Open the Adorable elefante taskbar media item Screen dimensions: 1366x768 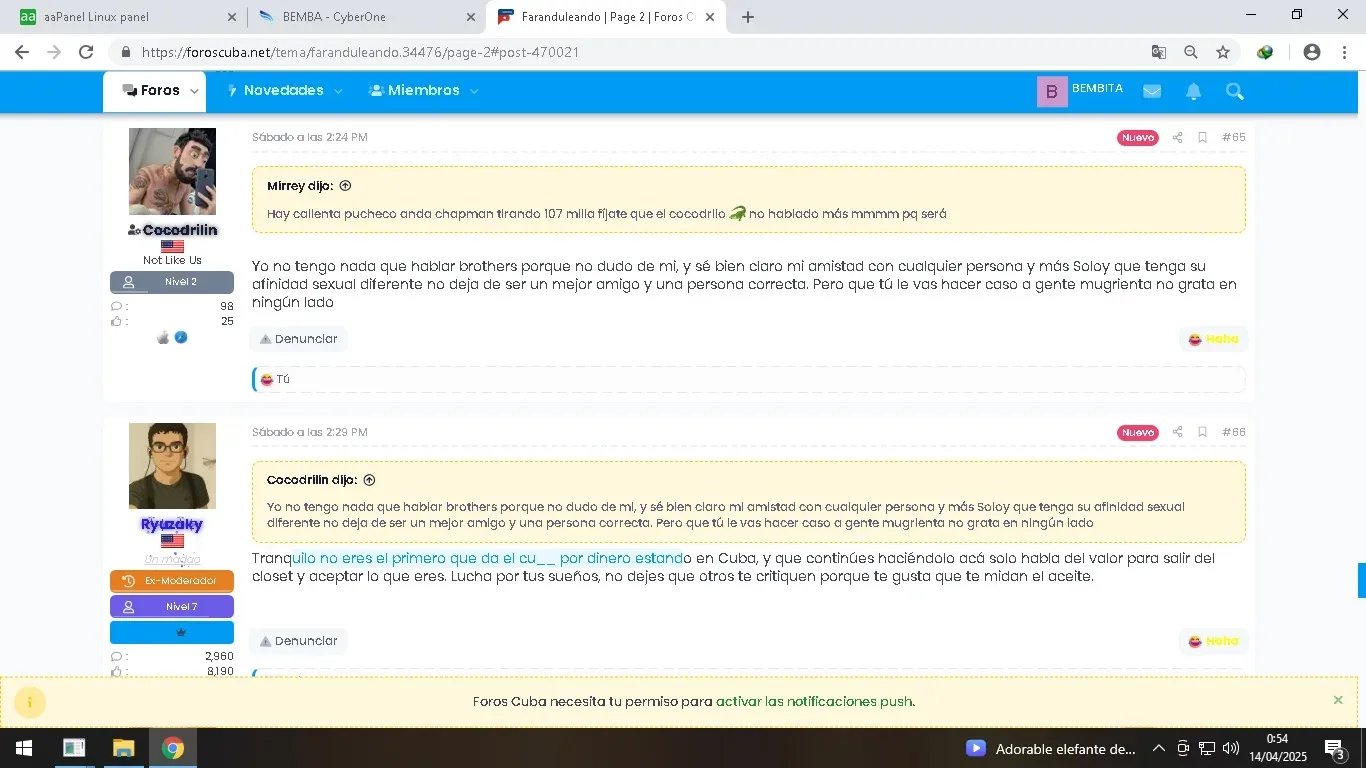(1051, 748)
